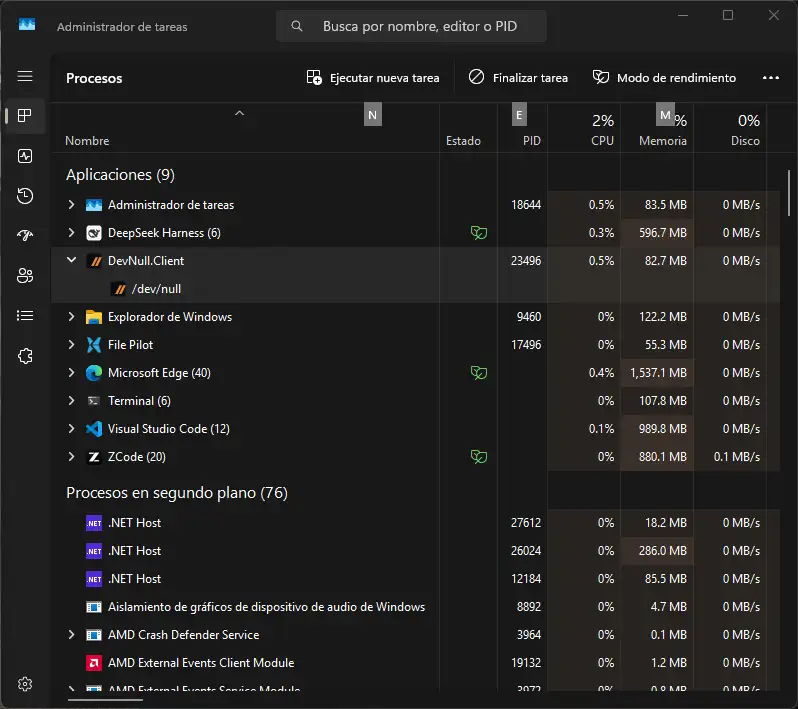Click efficiency leaf icon for DeepSeek Harness
The width and height of the screenshot is (798, 709).
coord(478,233)
